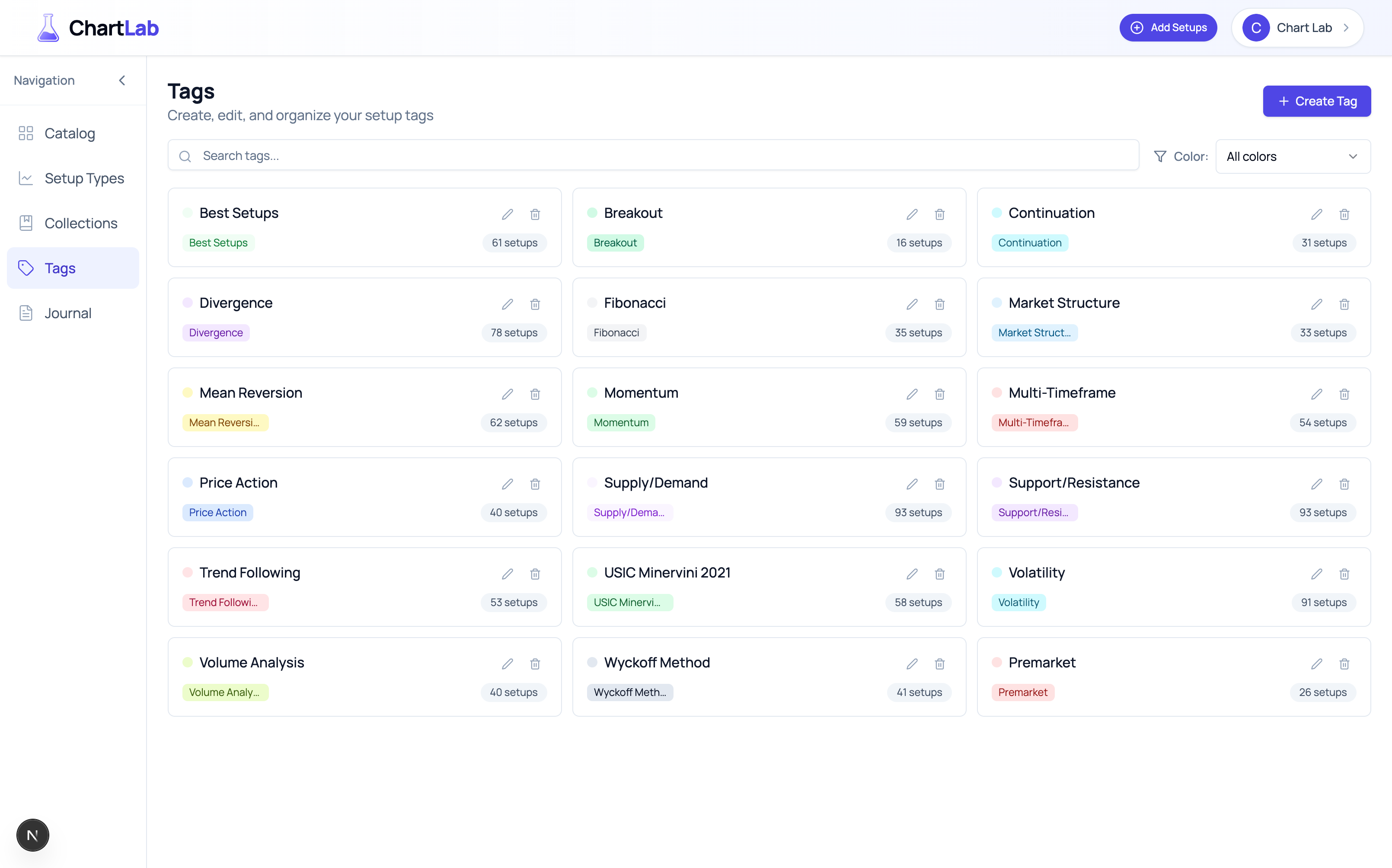Go to Setup Types in navigation
The width and height of the screenshot is (1392, 868).
tap(84, 178)
